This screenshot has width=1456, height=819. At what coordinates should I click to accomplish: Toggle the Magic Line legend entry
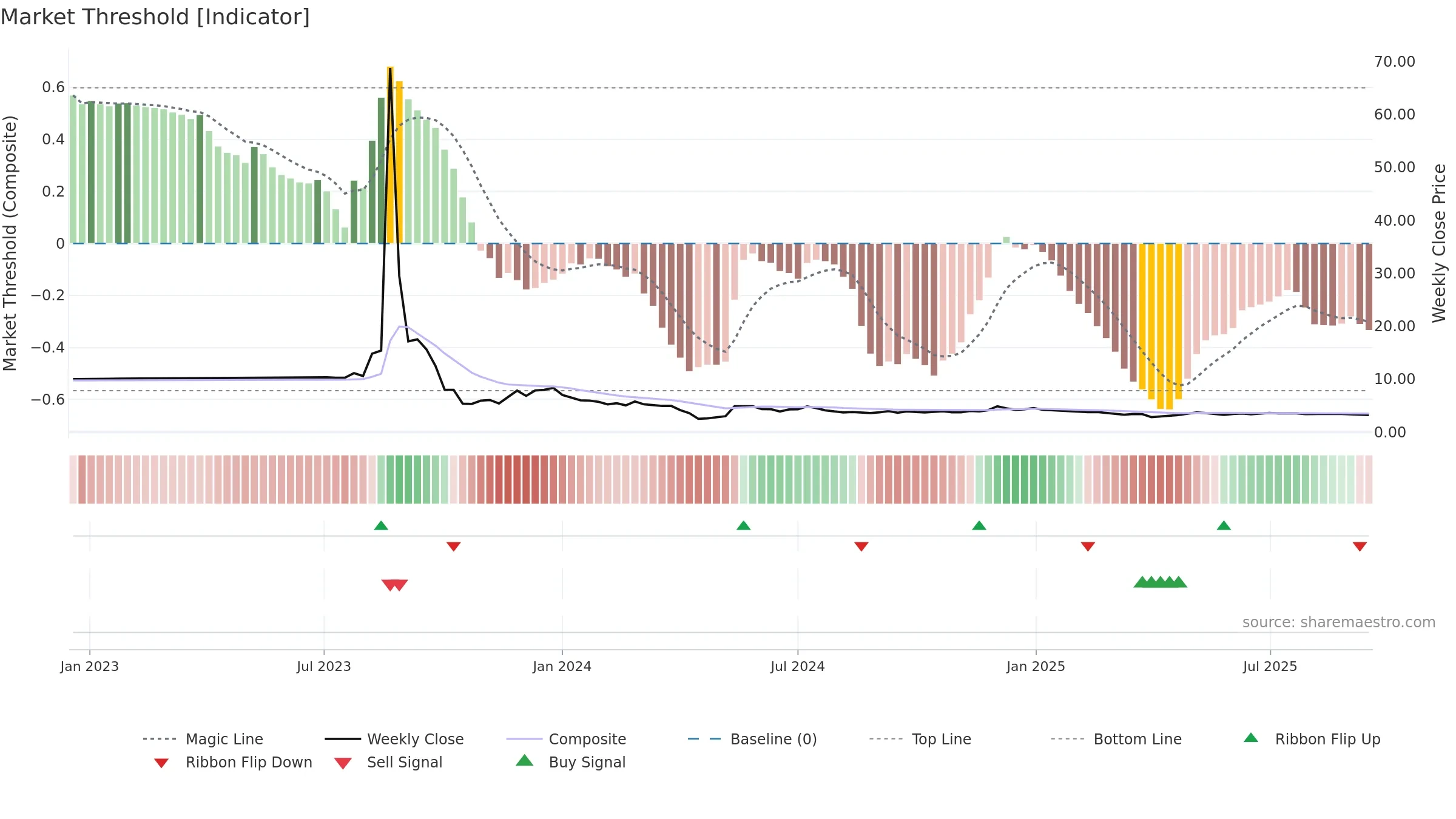pos(203,739)
